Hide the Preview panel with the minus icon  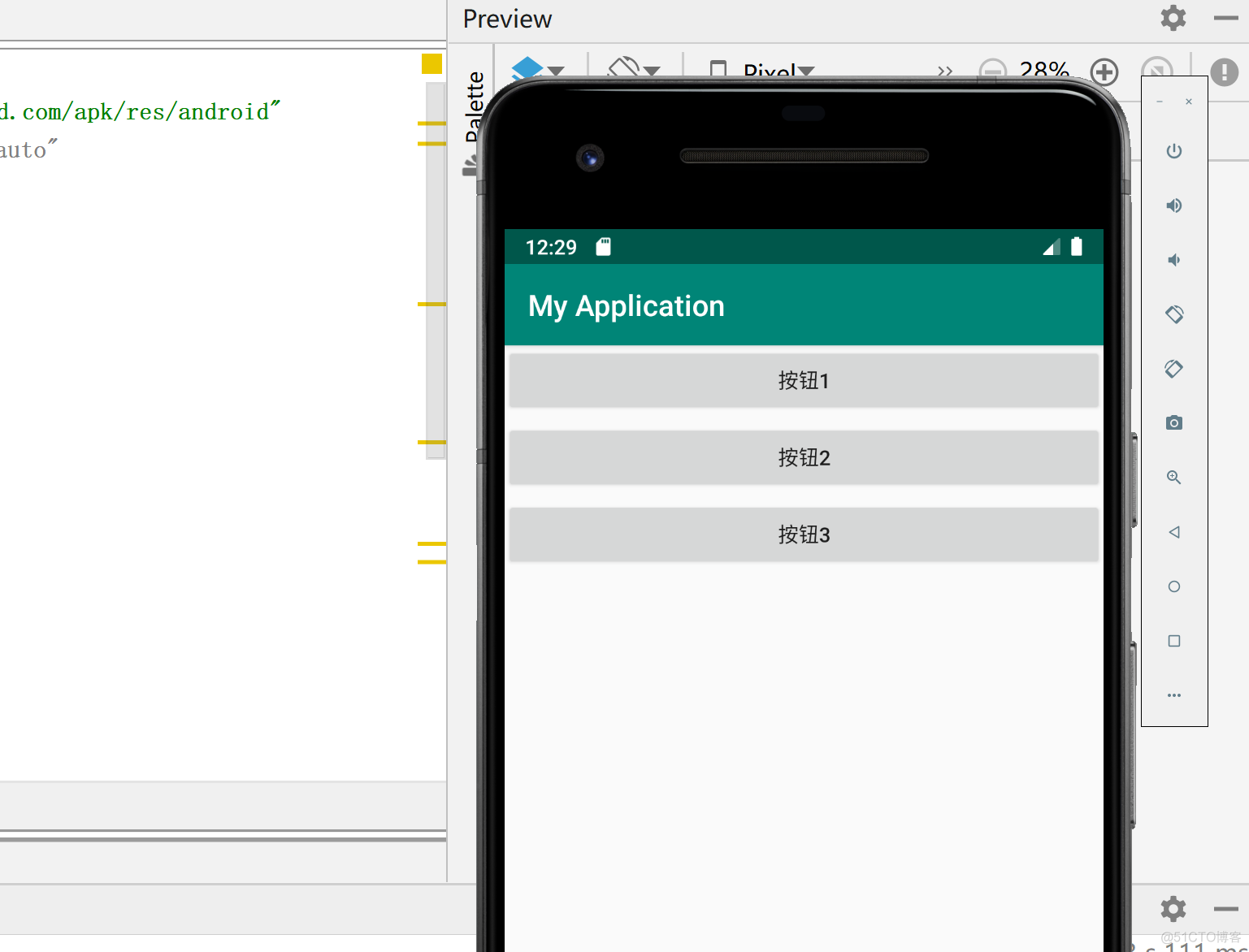(x=1225, y=18)
